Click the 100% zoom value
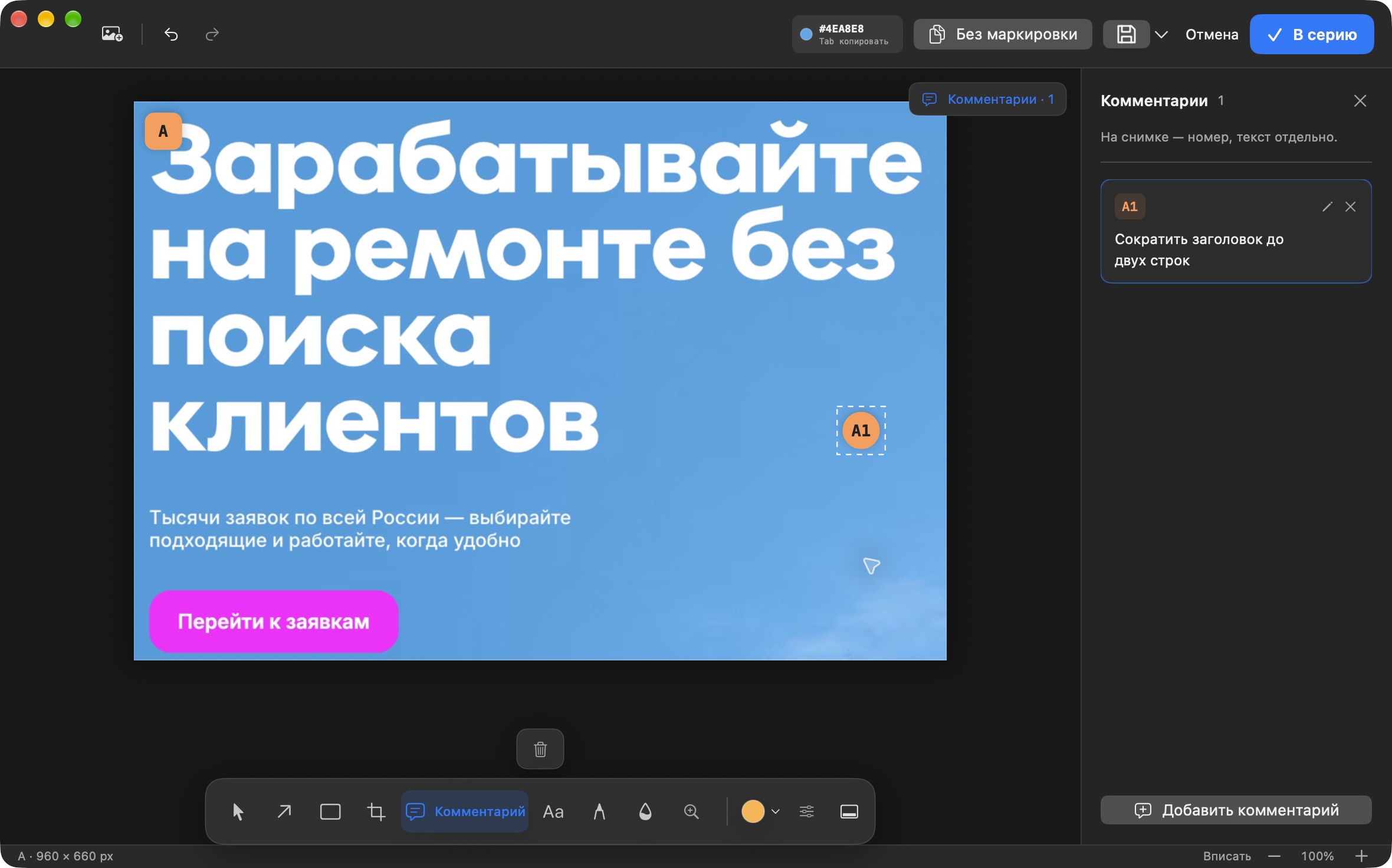The image size is (1392, 868). 1317,856
